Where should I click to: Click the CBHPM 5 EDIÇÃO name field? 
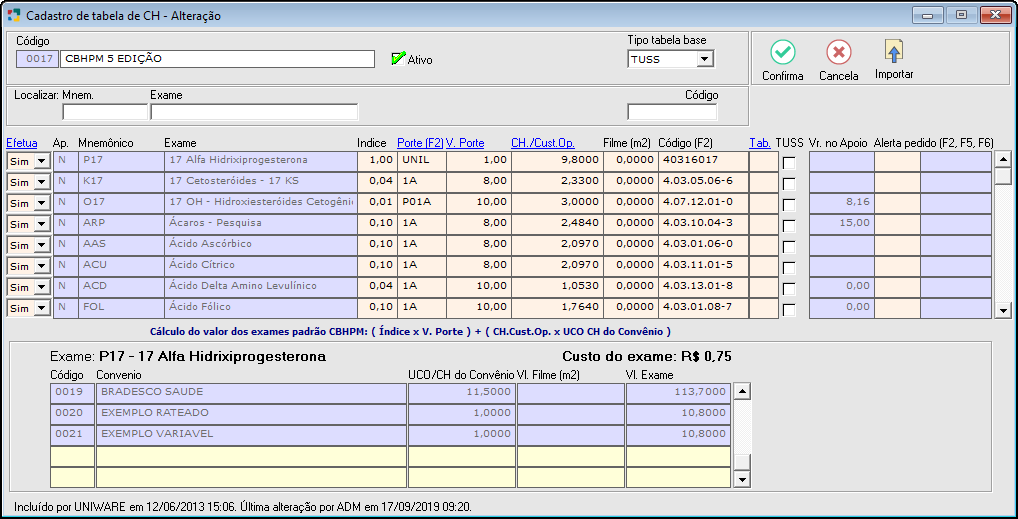(217, 58)
